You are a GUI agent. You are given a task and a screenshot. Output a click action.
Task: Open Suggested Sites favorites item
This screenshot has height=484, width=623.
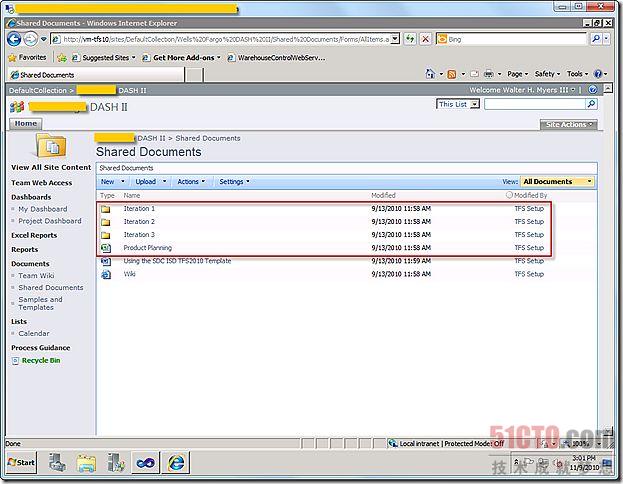[x=104, y=58]
